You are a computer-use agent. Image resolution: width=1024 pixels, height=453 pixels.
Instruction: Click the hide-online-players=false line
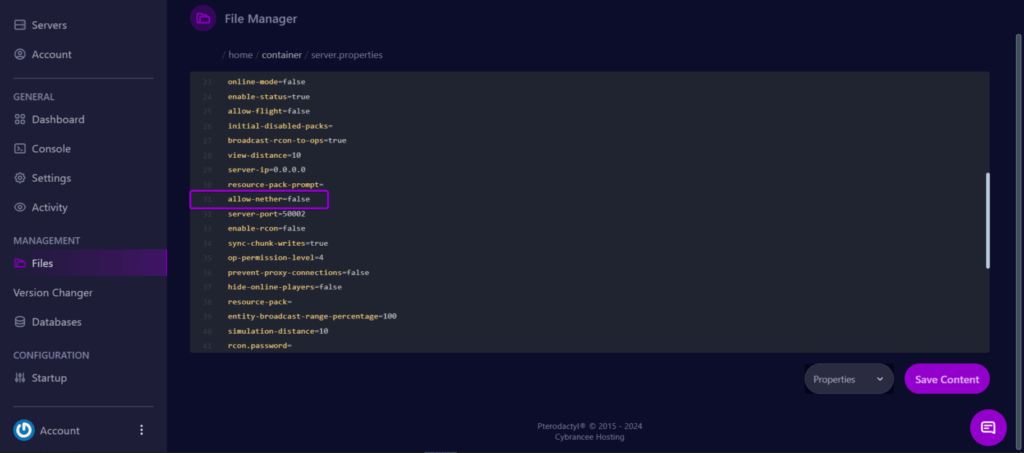click(285, 287)
